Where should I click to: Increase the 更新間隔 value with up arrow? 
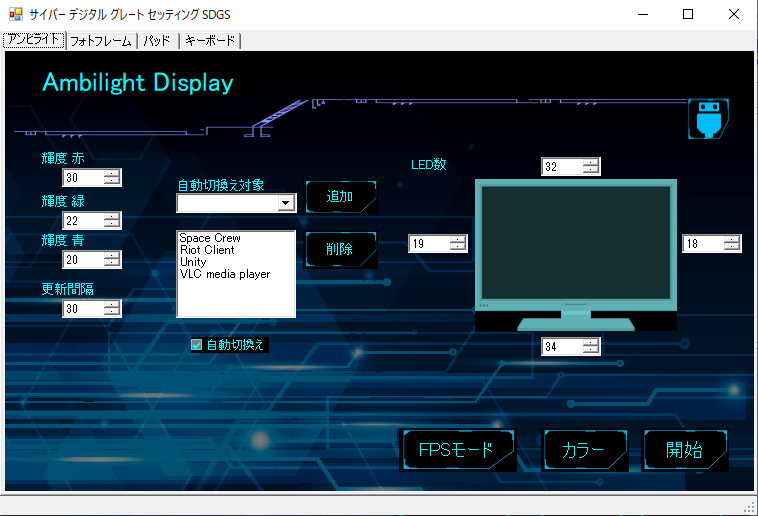pos(112,304)
